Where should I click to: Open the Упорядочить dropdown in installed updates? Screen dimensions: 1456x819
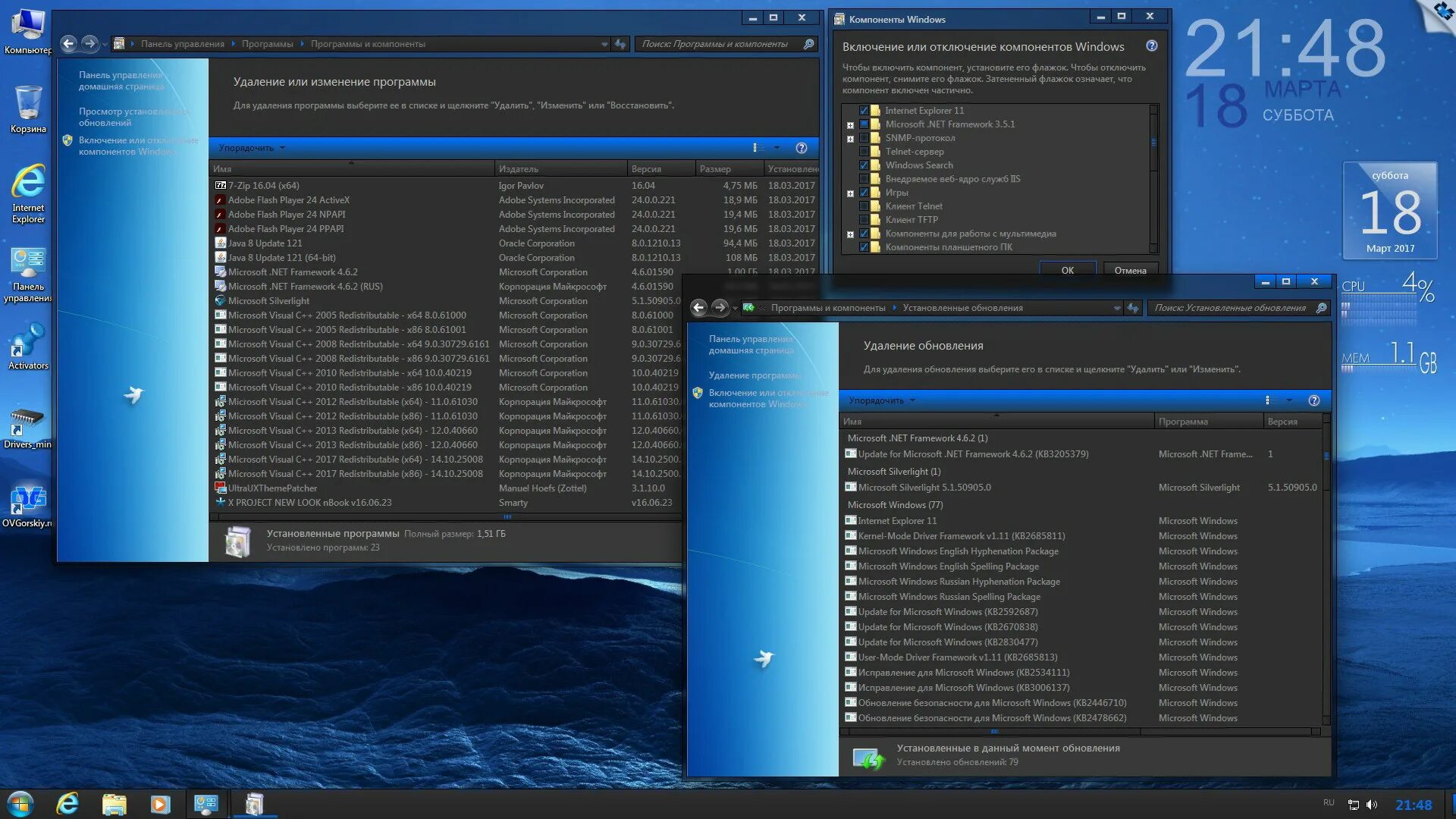click(878, 400)
